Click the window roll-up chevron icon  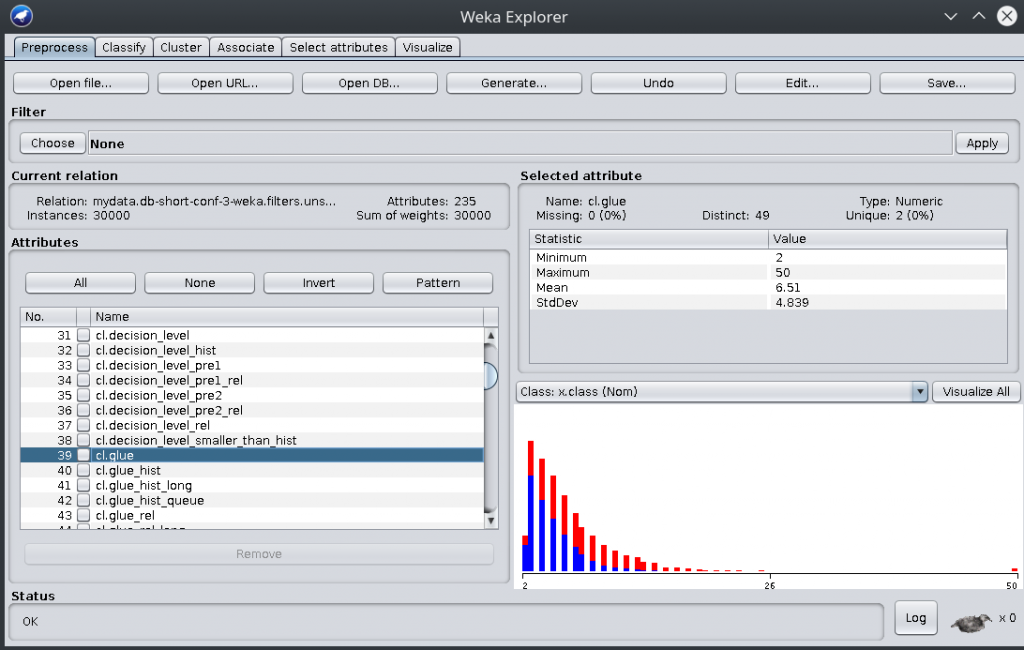click(x=978, y=16)
